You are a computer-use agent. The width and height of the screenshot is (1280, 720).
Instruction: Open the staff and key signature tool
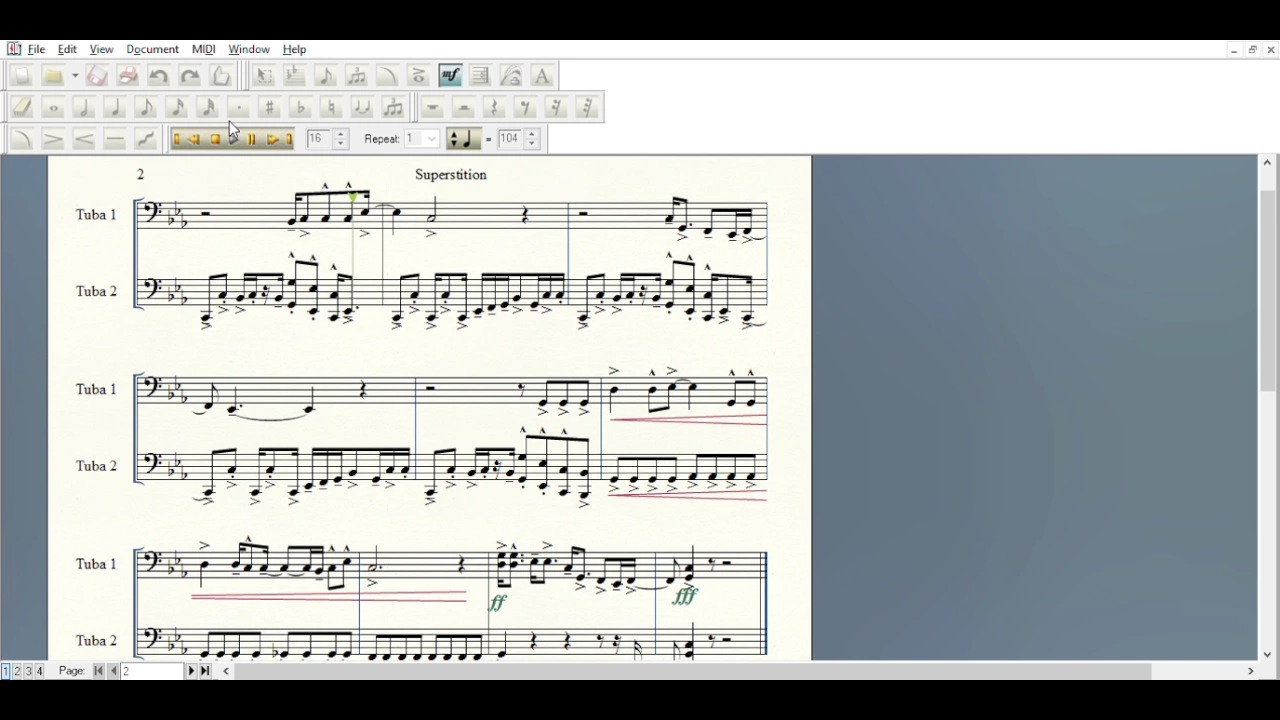tap(295, 76)
